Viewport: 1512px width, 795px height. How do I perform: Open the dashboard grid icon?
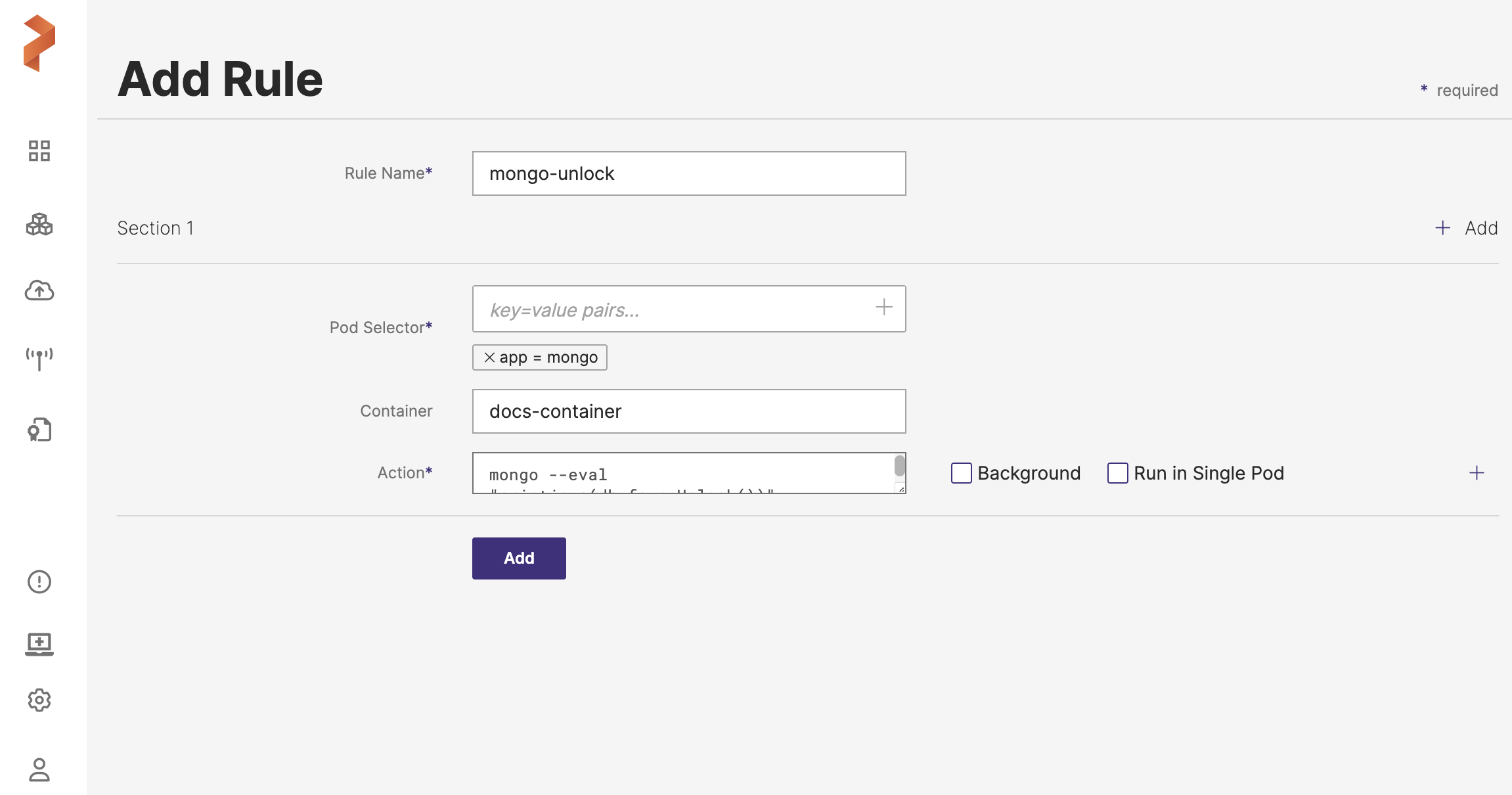coord(39,150)
